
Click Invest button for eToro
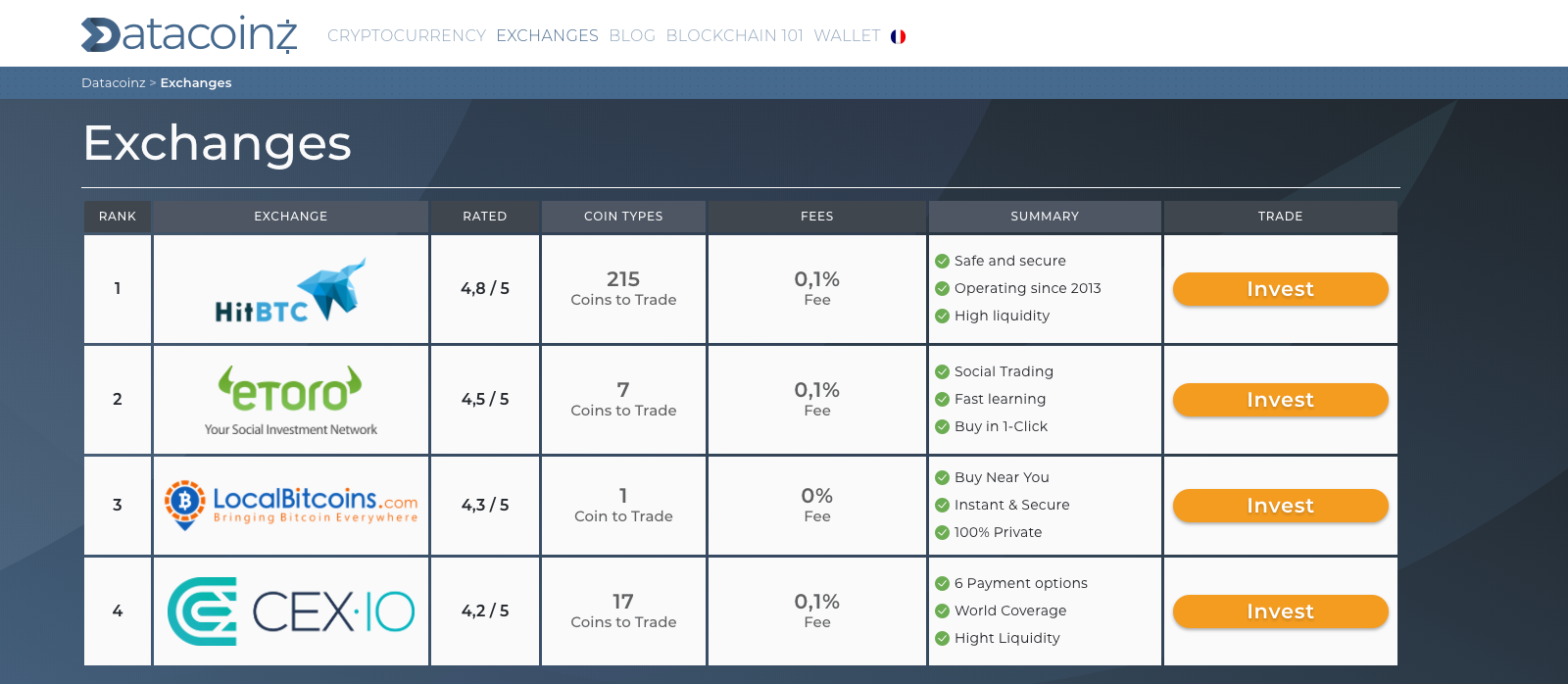(x=1280, y=400)
